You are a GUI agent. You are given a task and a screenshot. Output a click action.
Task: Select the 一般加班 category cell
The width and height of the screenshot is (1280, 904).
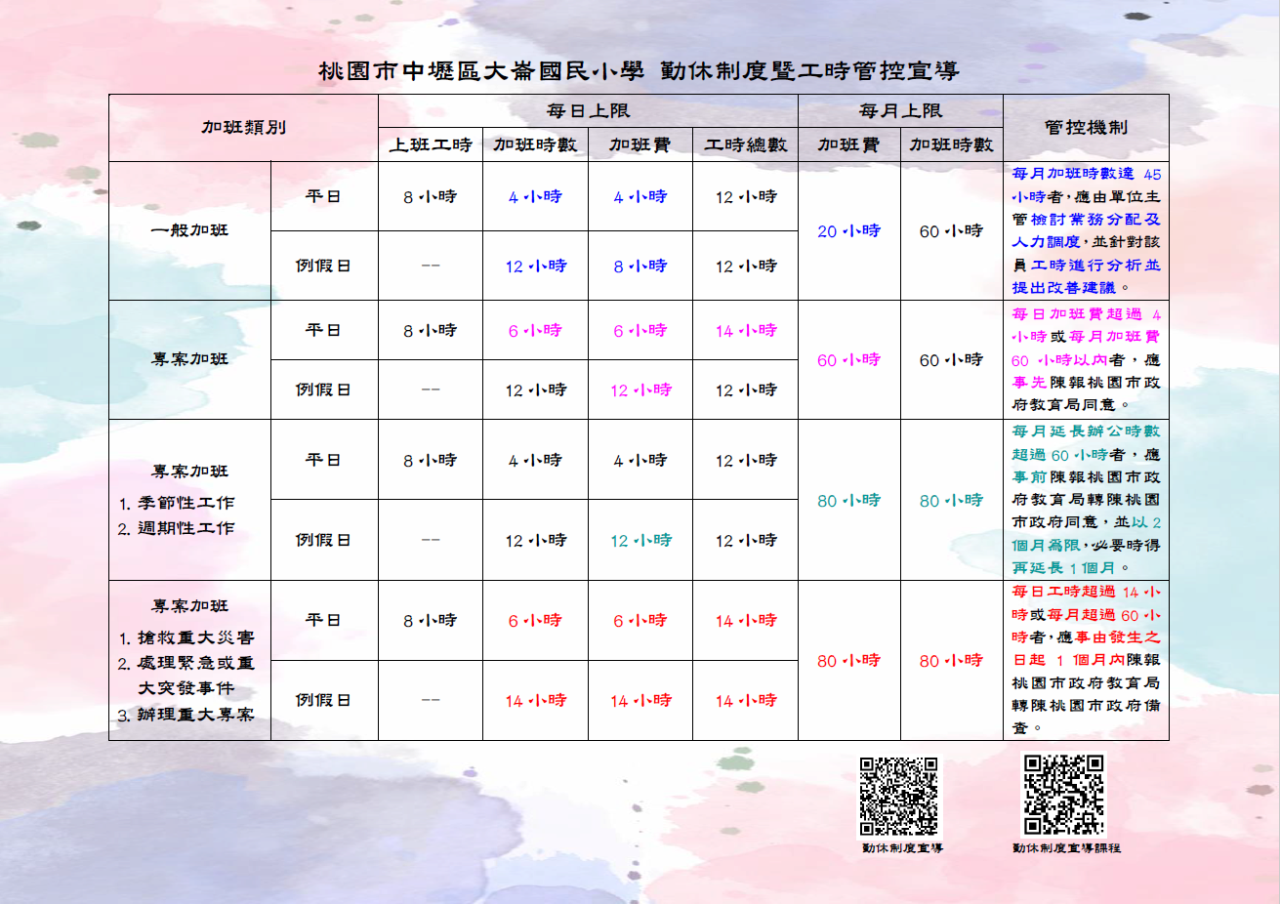(x=189, y=231)
